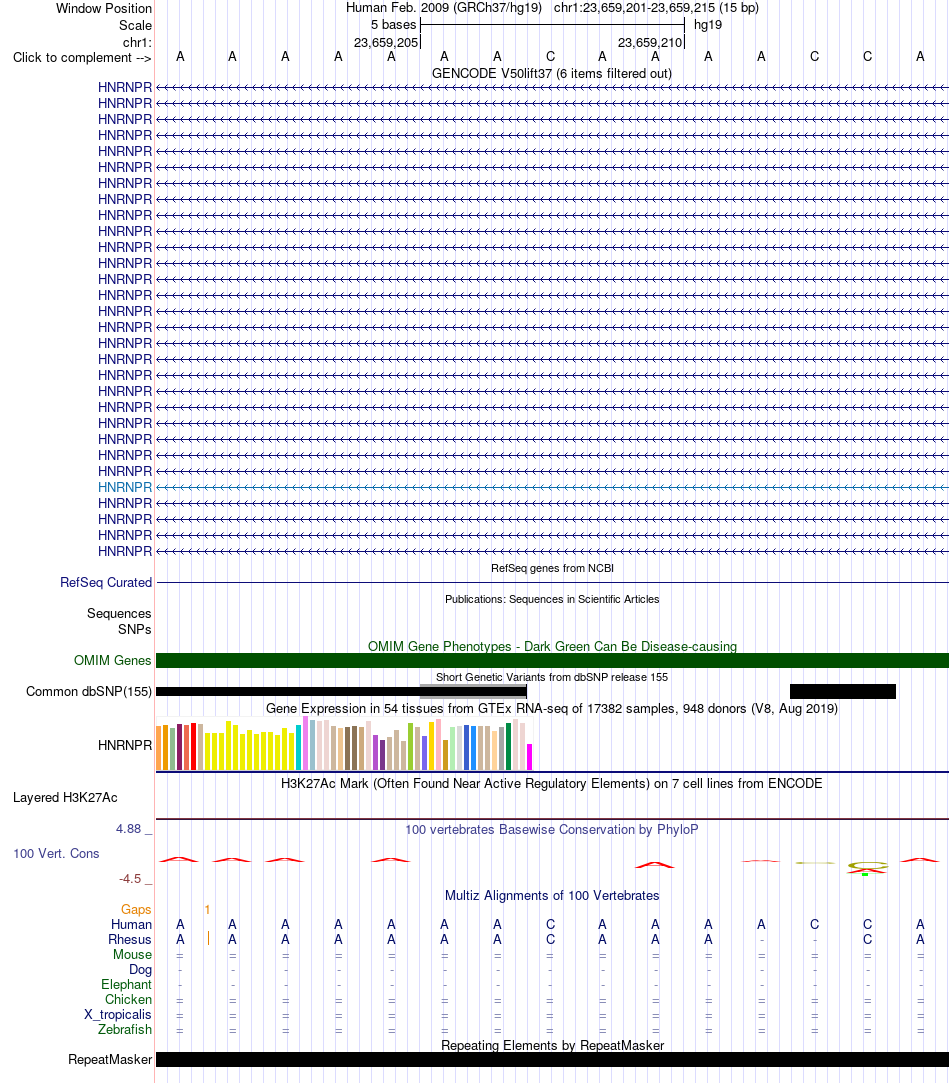The height and width of the screenshot is (1083, 950).
Task: Open the 100 vertebrates Basewise Conservation PhyloP title
Action: click(x=551, y=830)
